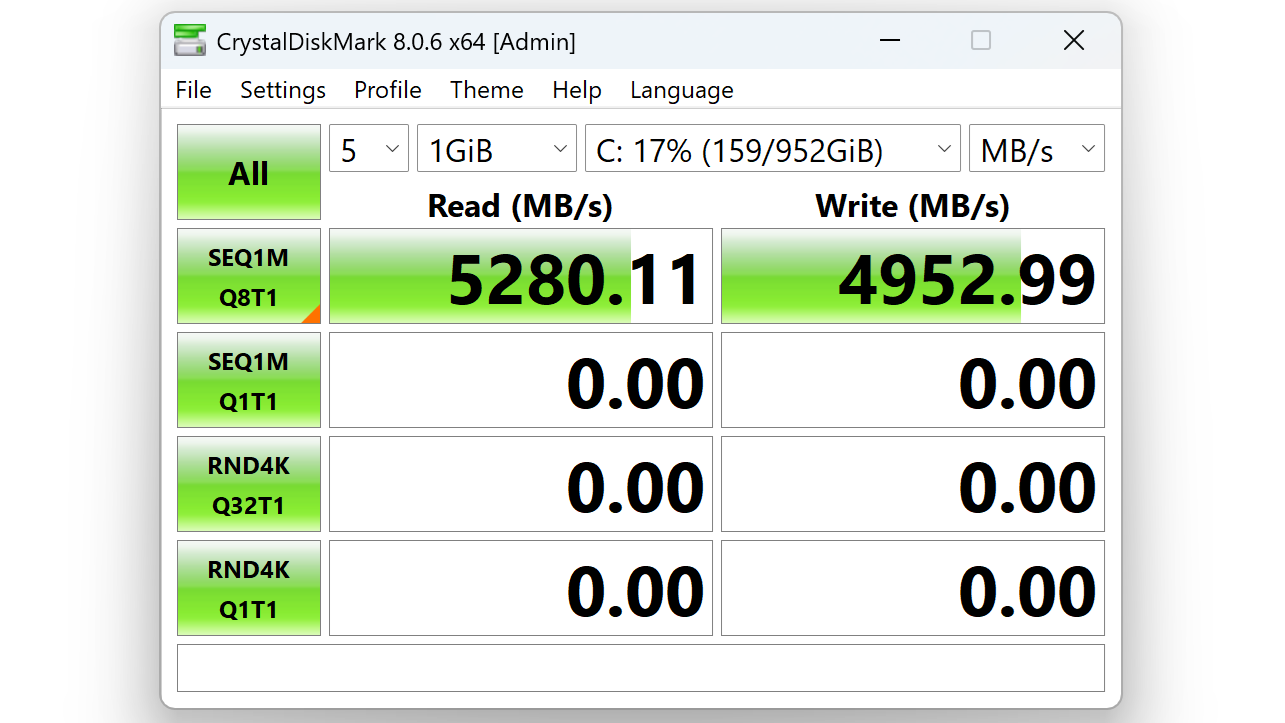This screenshot has height=723, width=1285.
Task: Start the SEQ1M Q1T1 test
Action: [x=249, y=380]
